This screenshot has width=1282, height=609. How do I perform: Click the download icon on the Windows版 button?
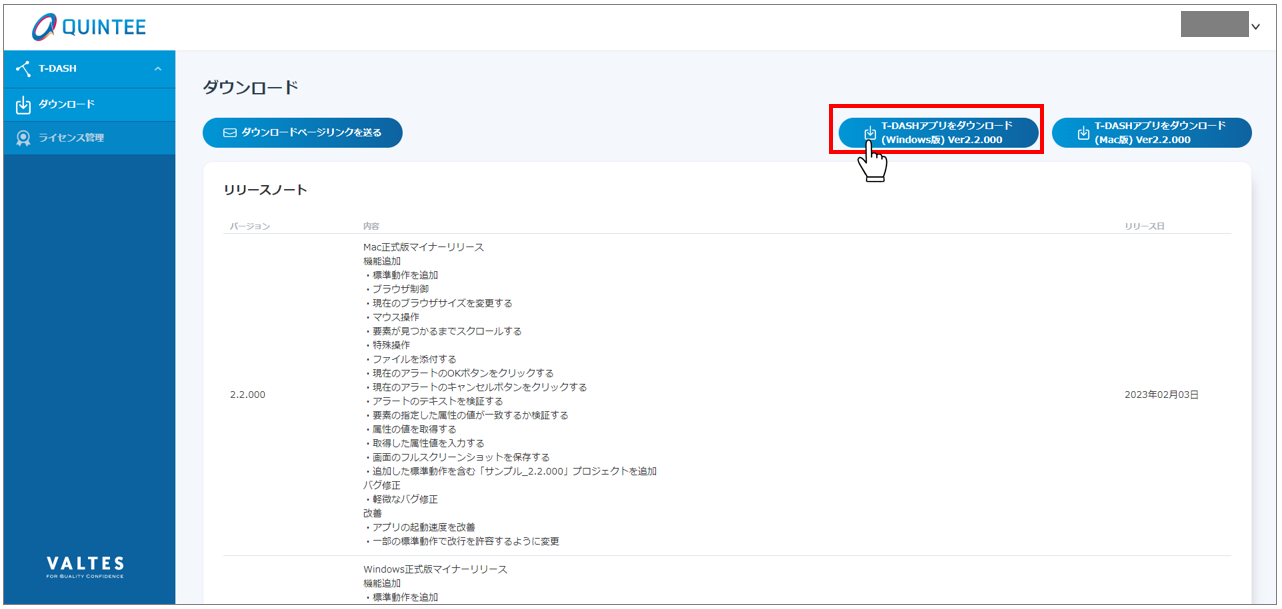pyautogui.click(x=870, y=133)
